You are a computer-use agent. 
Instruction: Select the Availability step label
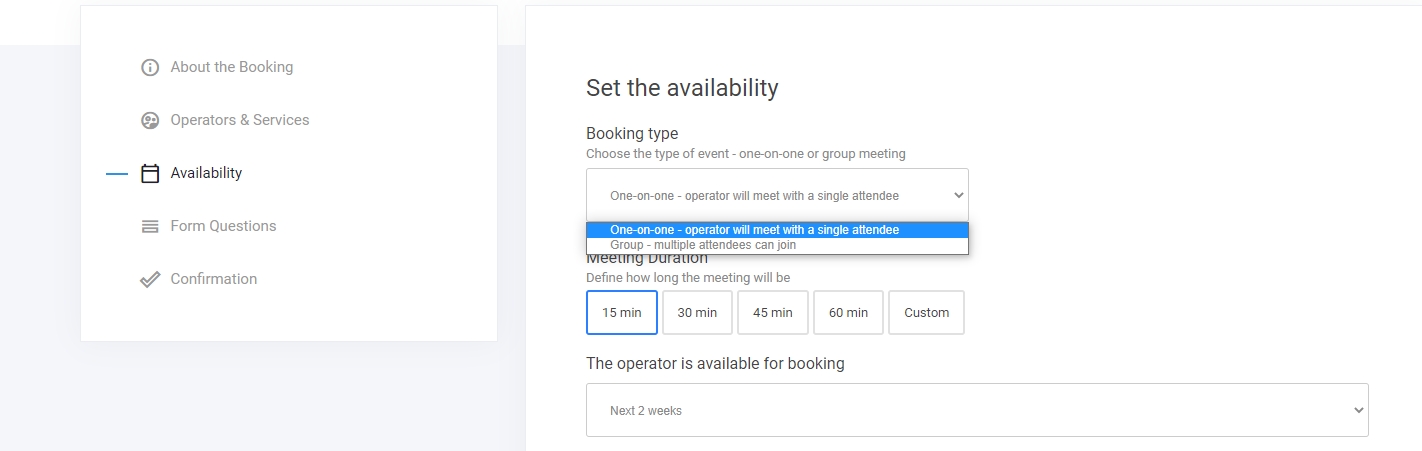click(206, 173)
